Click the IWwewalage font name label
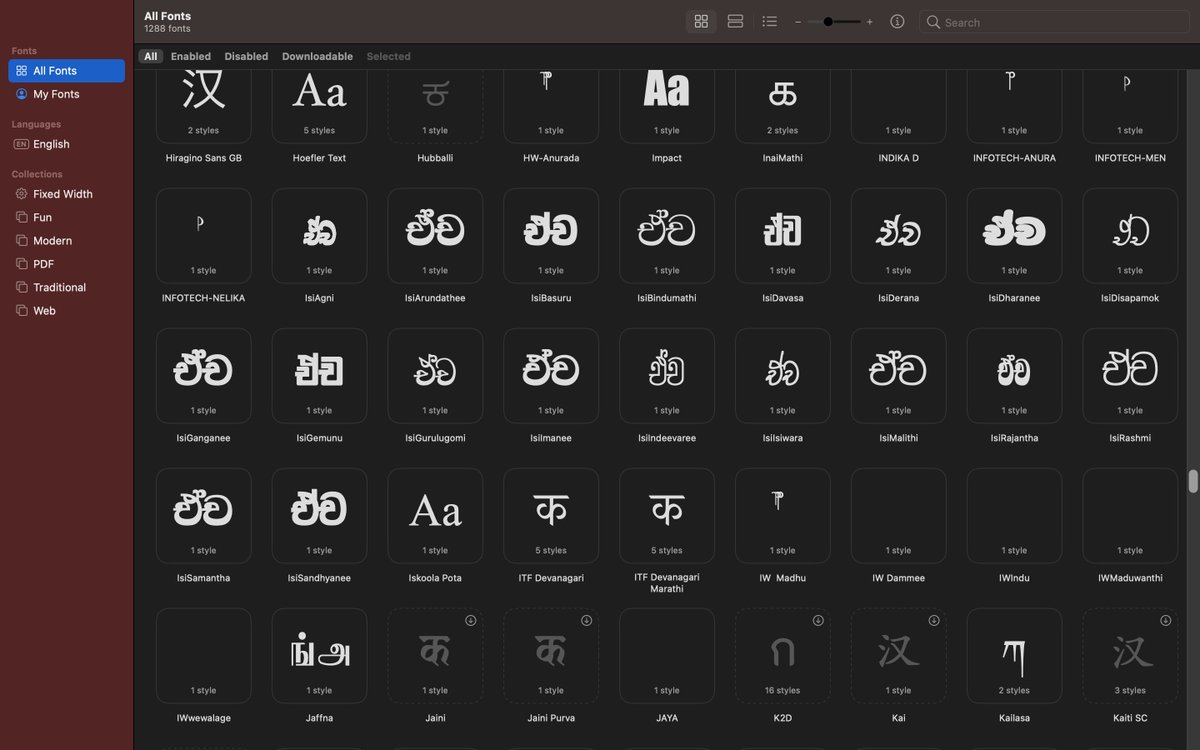The width and height of the screenshot is (1200, 750). coord(203,718)
